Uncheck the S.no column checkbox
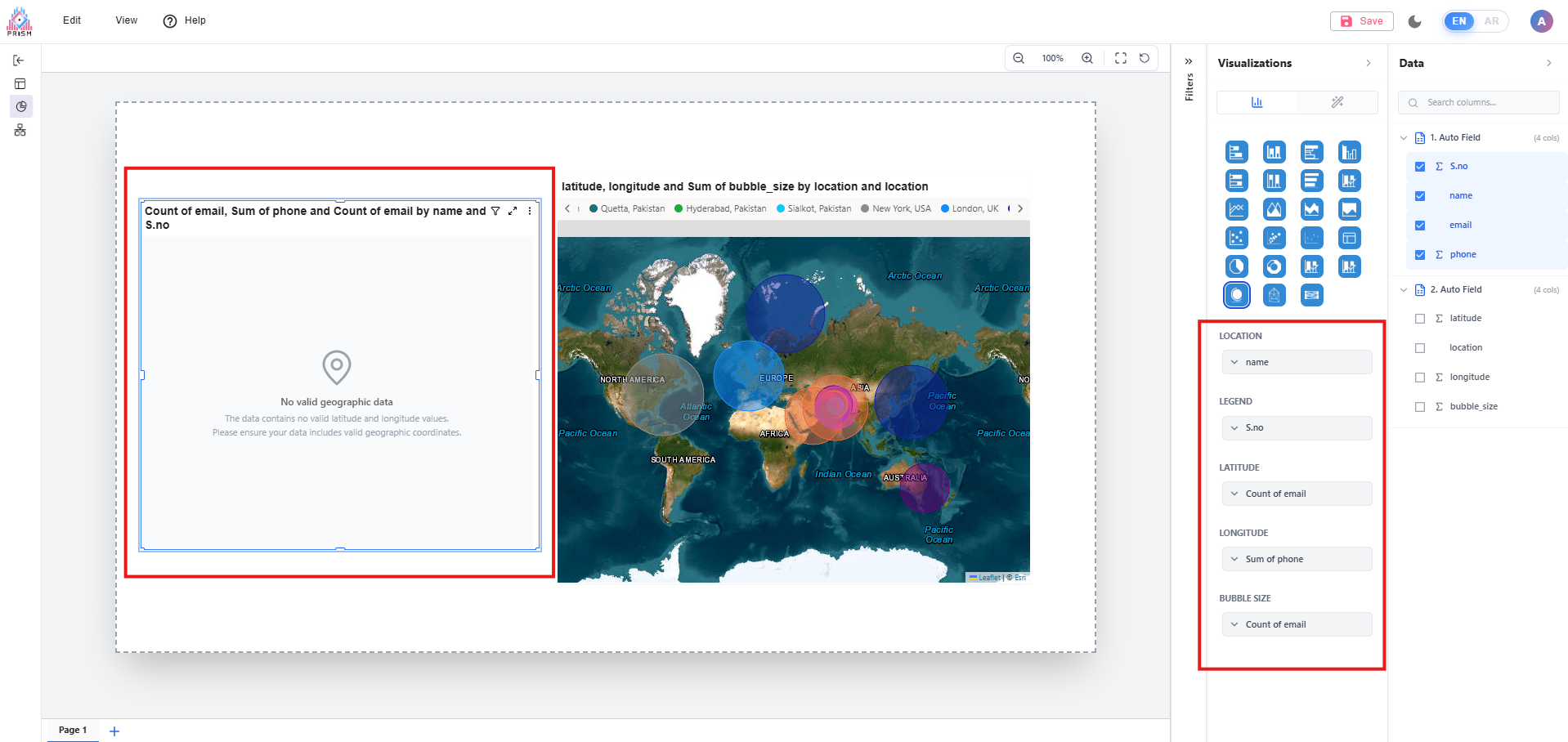1568x742 pixels. coord(1420,167)
